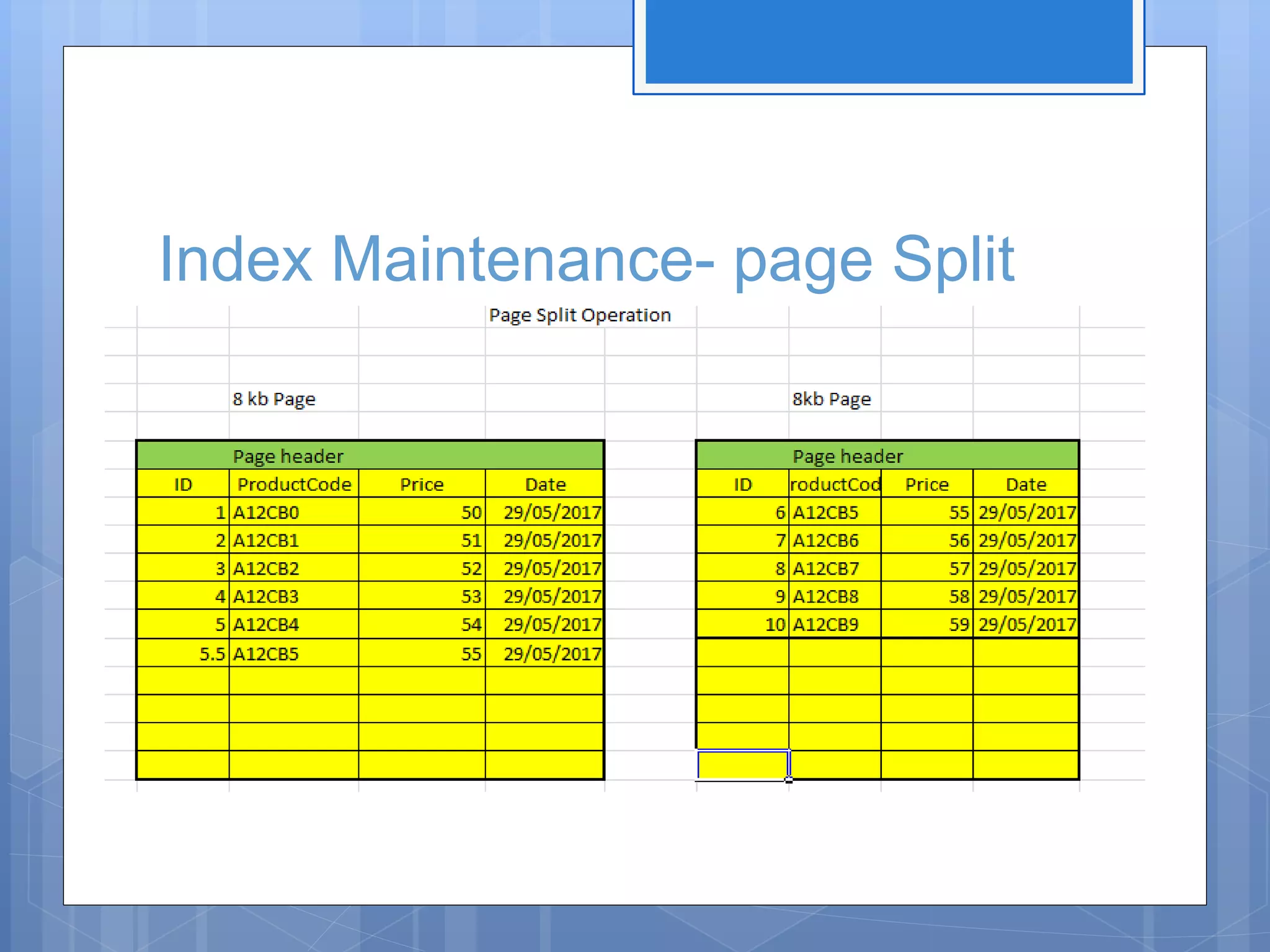Select price cell '54' in left table
The image size is (1270, 952).
(422, 624)
